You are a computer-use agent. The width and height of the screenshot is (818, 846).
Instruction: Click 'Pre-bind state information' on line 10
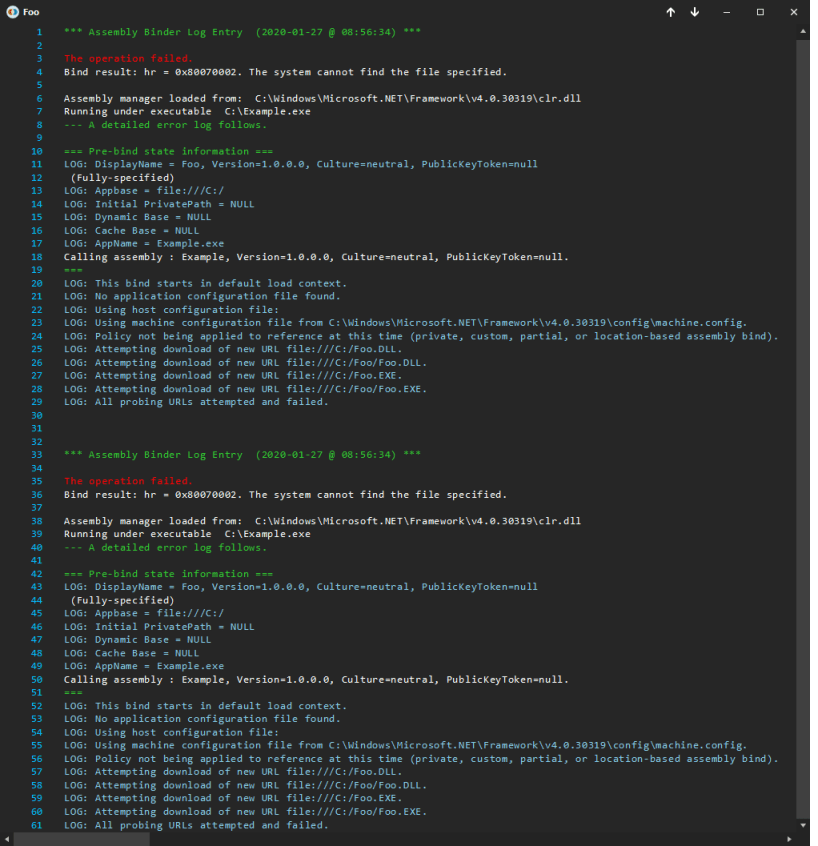tap(168, 151)
